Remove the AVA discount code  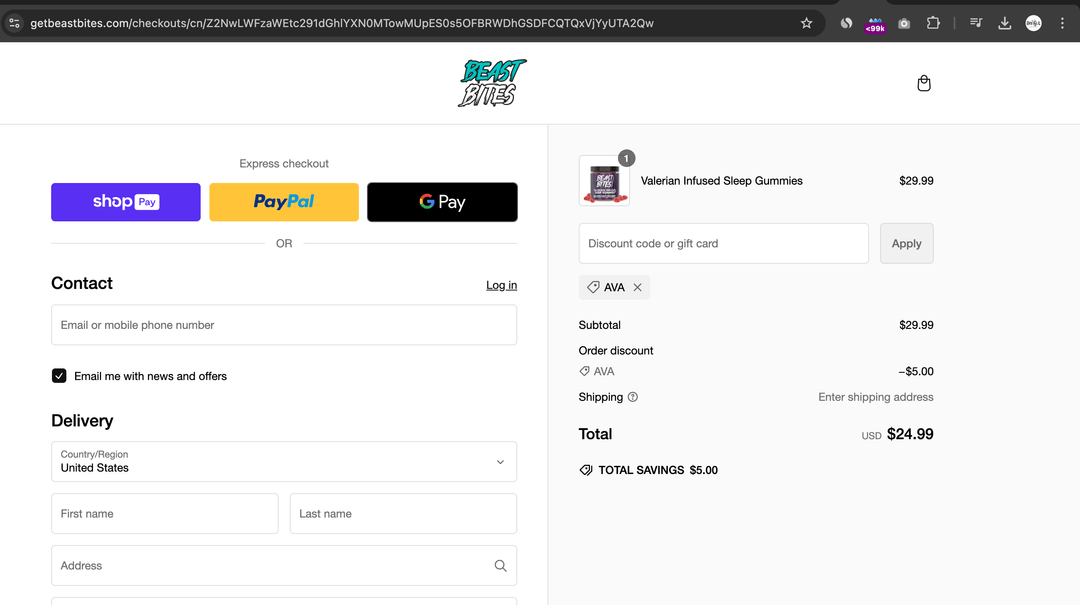(x=638, y=288)
